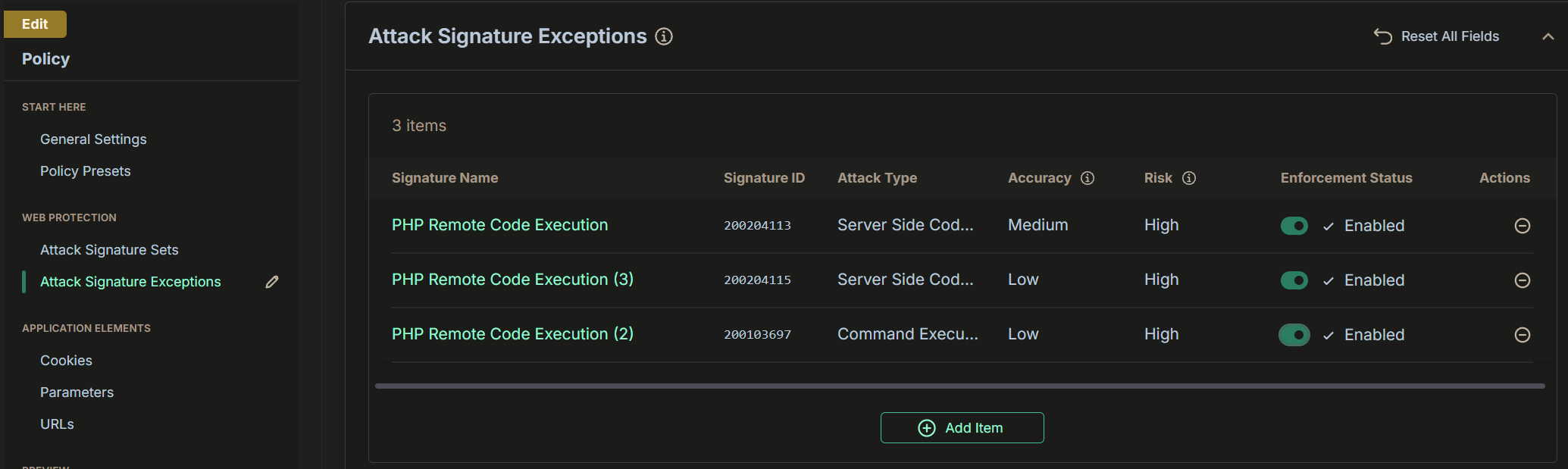Open PHP Remote Code Execution signature link

(x=499, y=225)
